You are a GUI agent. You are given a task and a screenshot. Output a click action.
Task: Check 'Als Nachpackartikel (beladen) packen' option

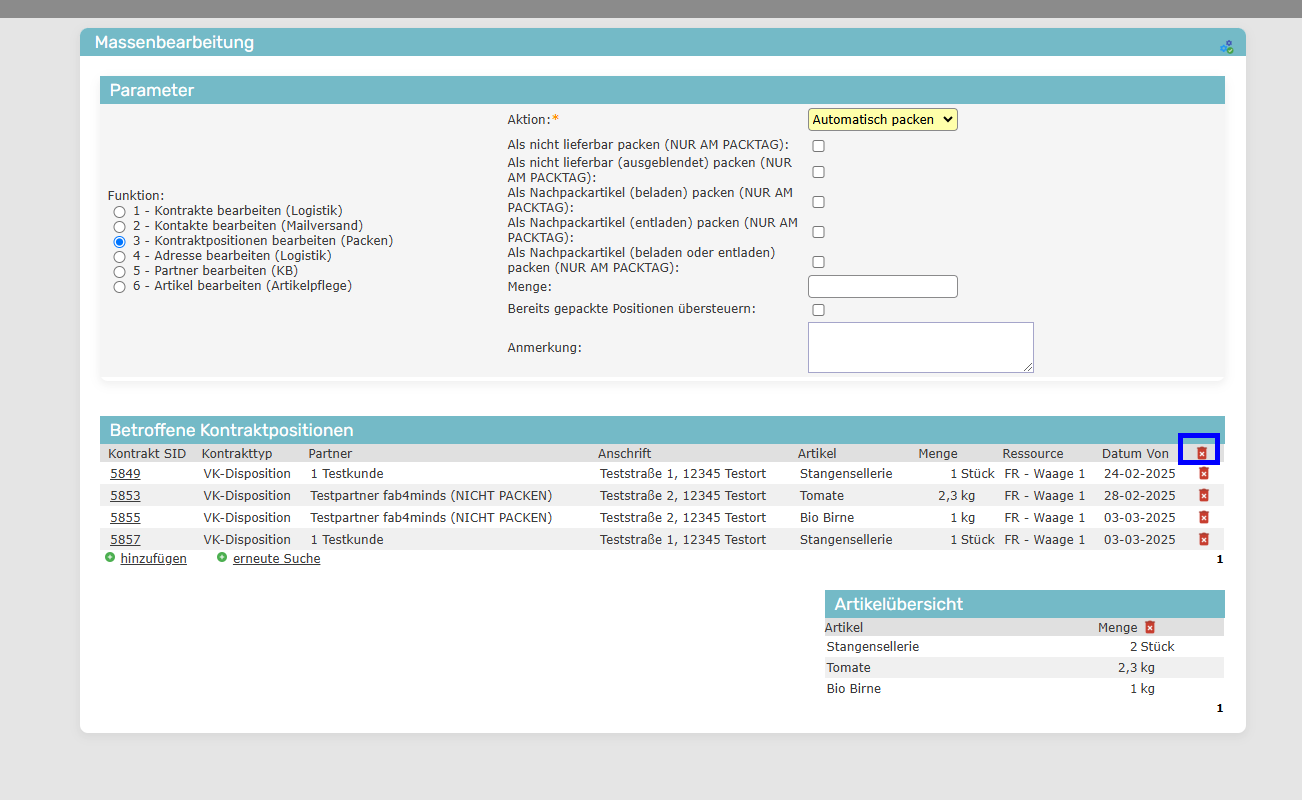pos(818,202)
